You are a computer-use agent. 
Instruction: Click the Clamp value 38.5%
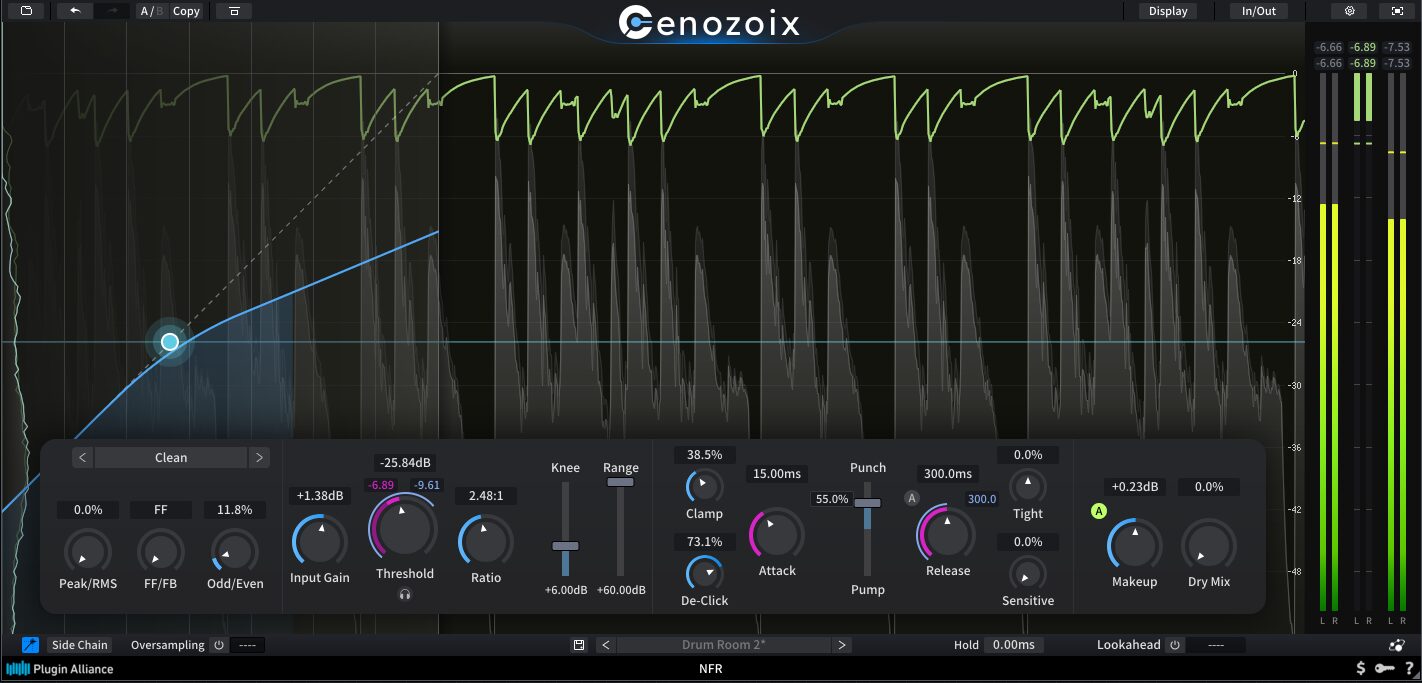pos(704,455)
